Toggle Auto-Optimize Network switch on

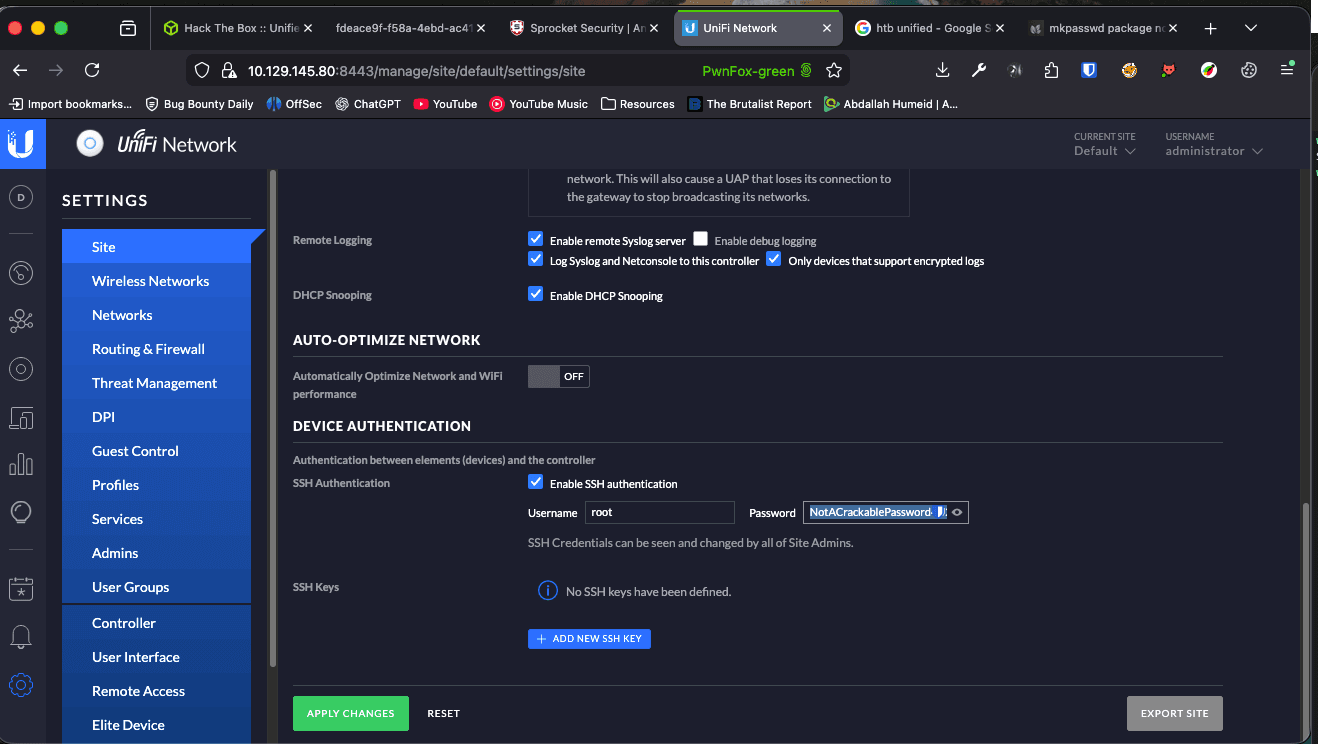pos(558,376)
